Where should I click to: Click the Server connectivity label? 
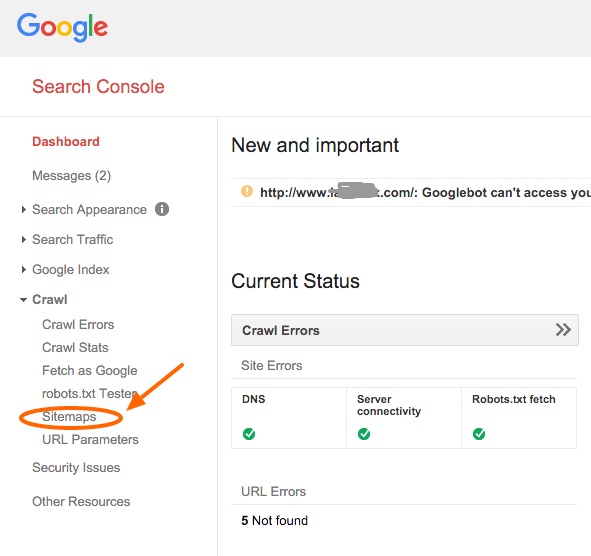389,405
